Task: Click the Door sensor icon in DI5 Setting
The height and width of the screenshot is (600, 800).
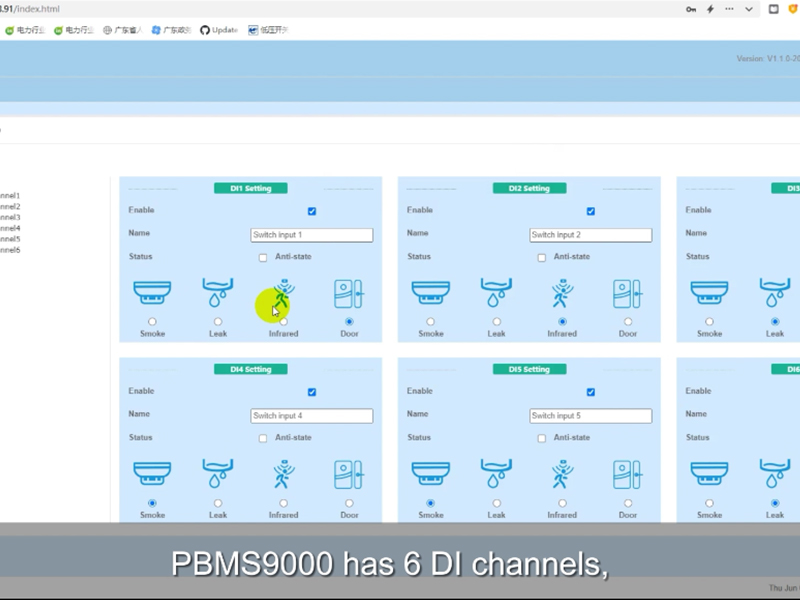Action: click(x=627, y=474)
